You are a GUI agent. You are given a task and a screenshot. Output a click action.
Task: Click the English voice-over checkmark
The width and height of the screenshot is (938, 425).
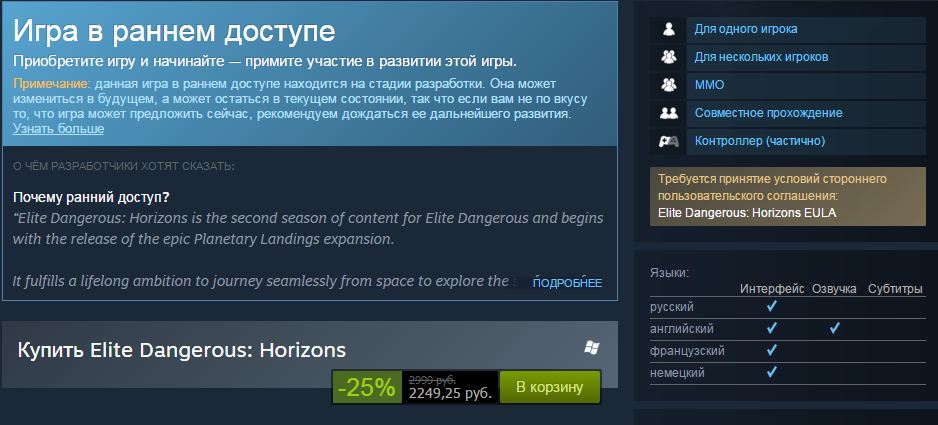pyautogui.click(x=835, y=328)
